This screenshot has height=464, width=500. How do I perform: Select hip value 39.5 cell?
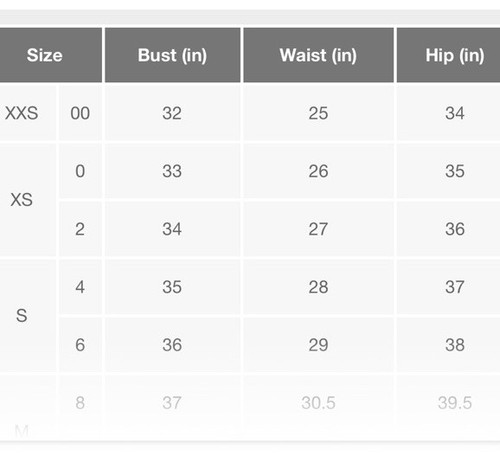click(448, 403)
